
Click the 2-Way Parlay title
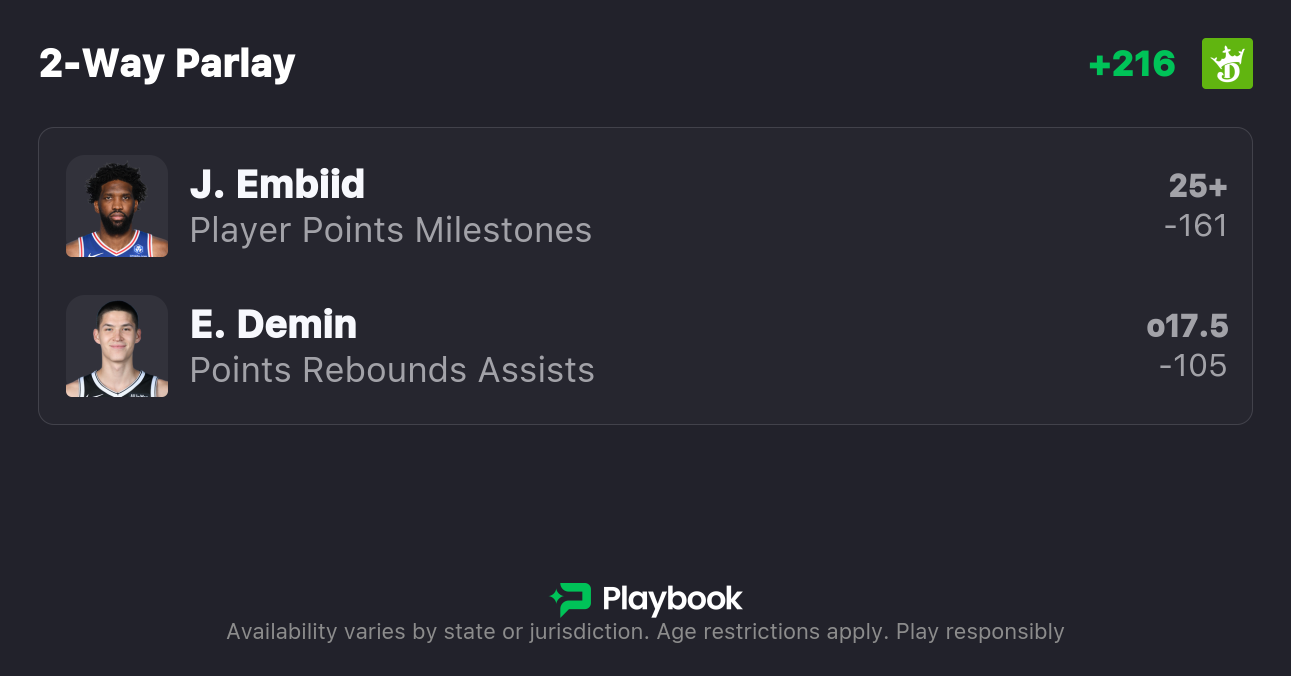(167, 64)
